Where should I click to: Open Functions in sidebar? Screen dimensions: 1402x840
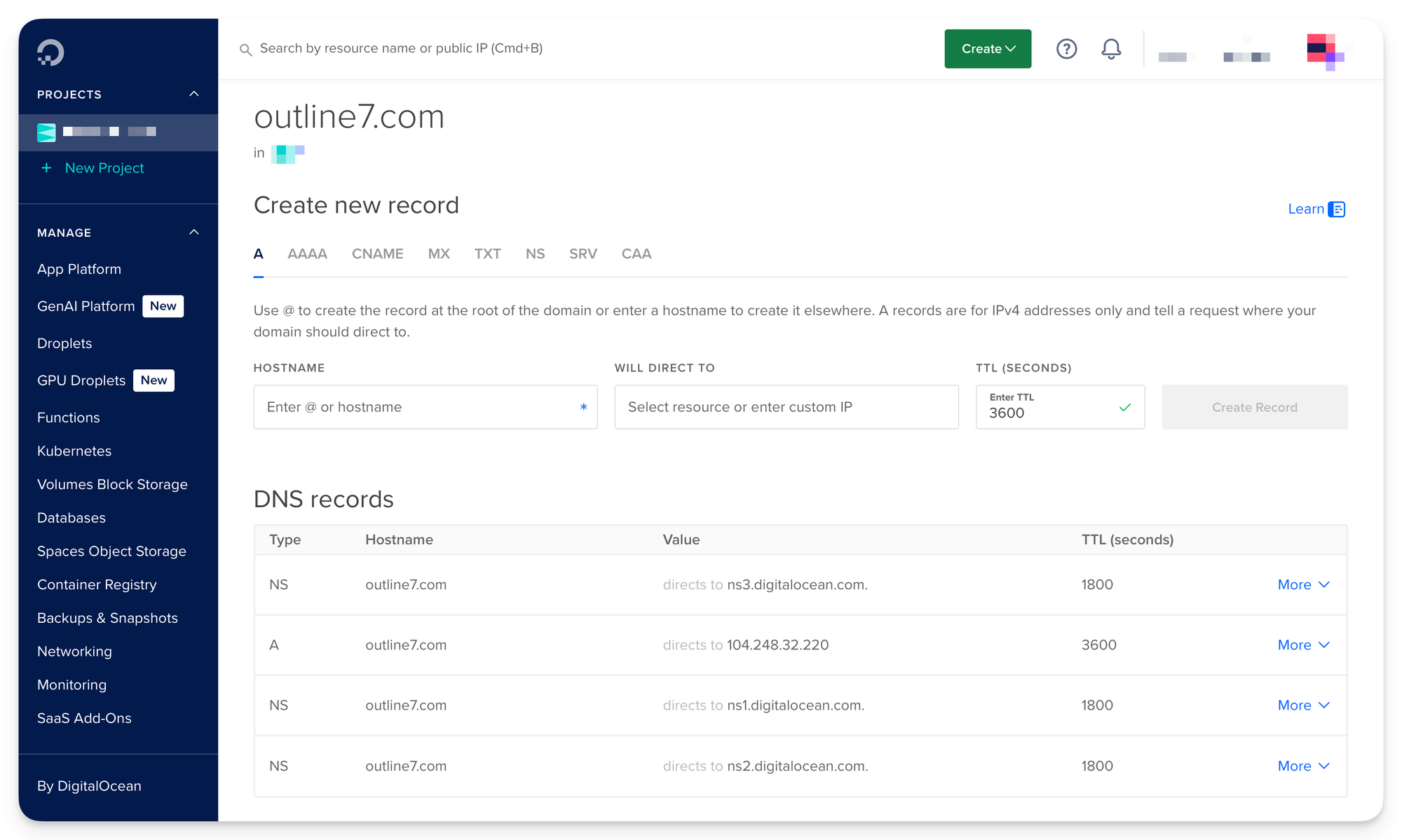69,418
